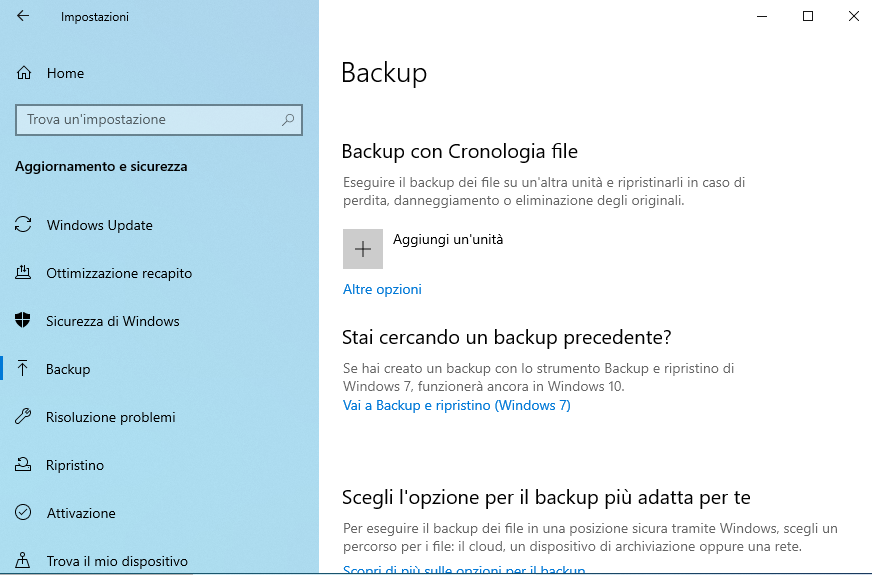Viewport: 872px width, 575px height.
Task: Maximize the Impostazioni window
Action: tap(808, 16)
